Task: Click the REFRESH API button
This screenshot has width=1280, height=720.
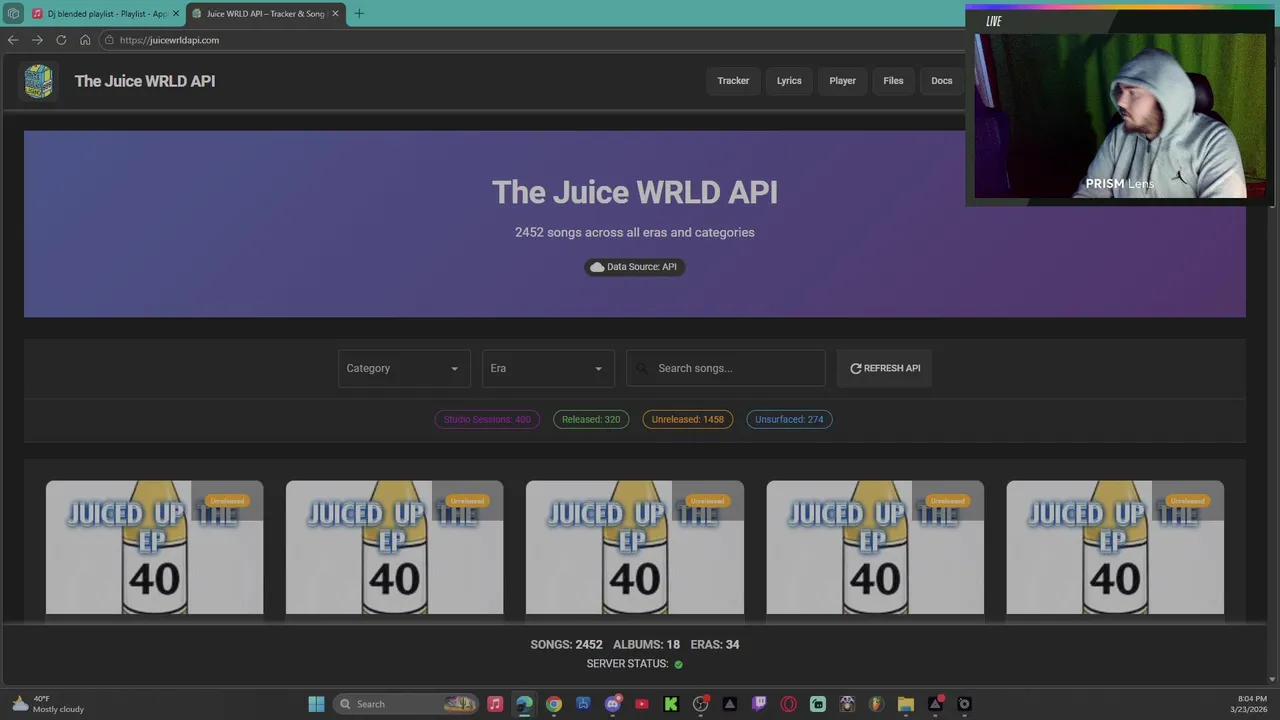Action: click(885, 368)
